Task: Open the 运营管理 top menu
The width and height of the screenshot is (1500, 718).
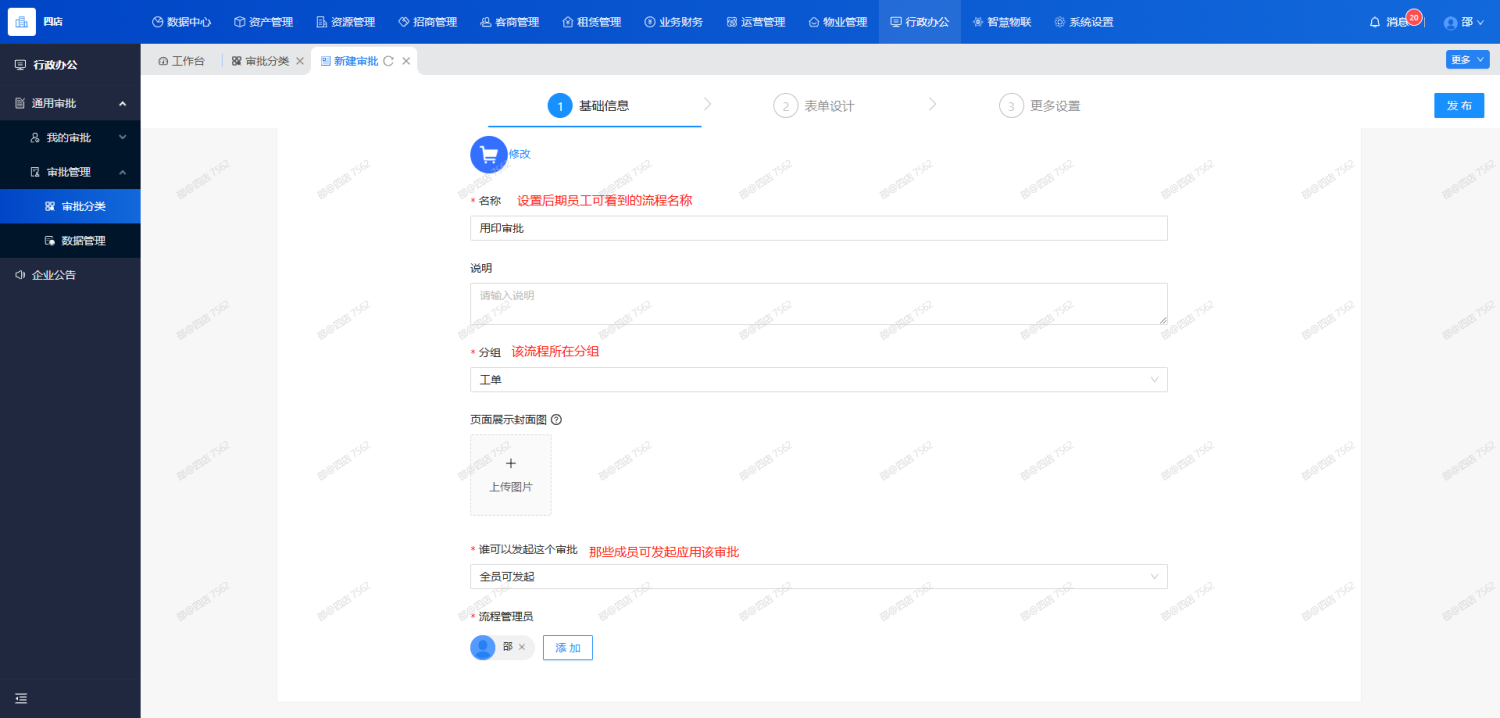Action: coord(756,22)
